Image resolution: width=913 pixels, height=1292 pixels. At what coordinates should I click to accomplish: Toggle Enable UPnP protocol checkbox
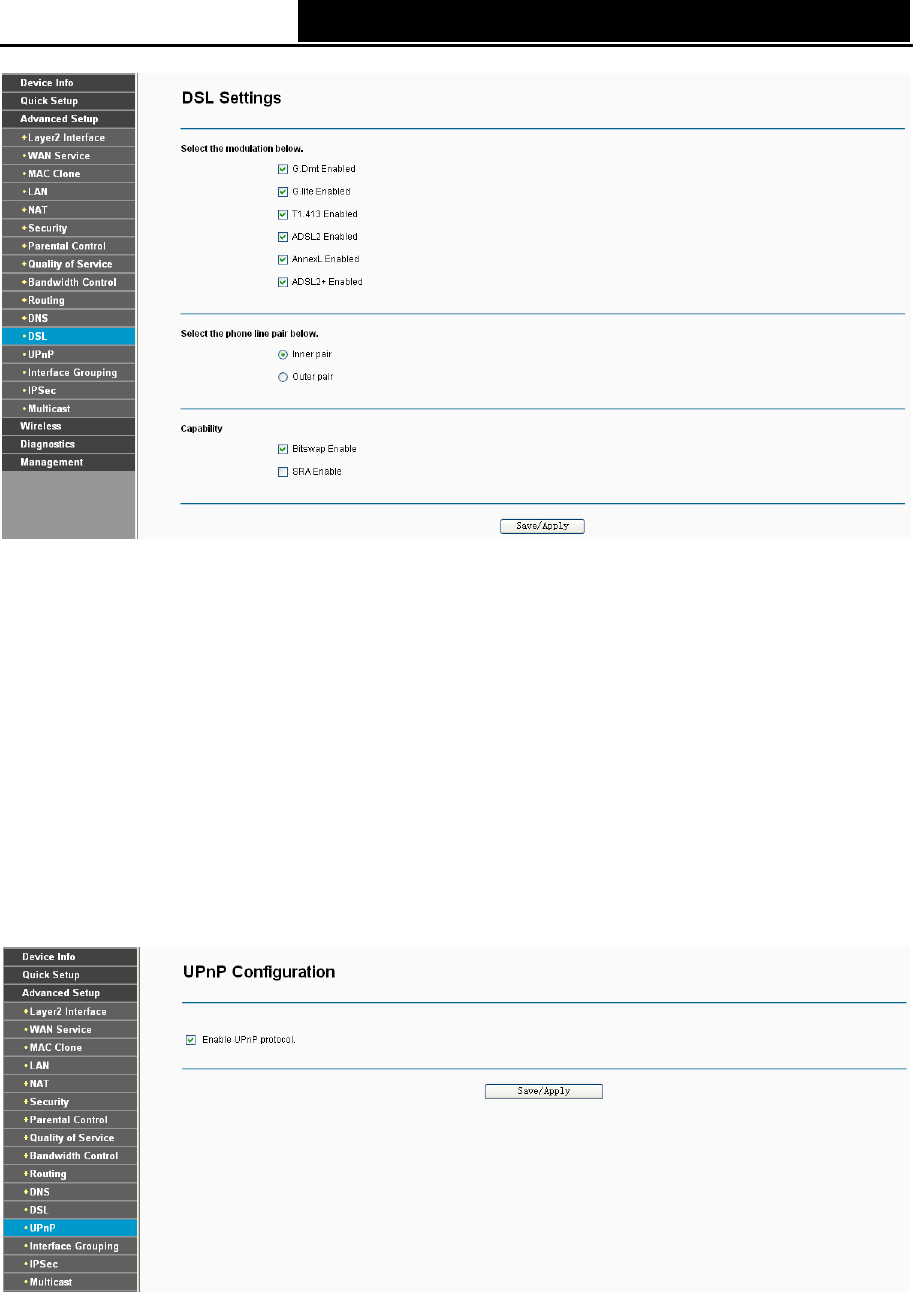[191, 1039]
